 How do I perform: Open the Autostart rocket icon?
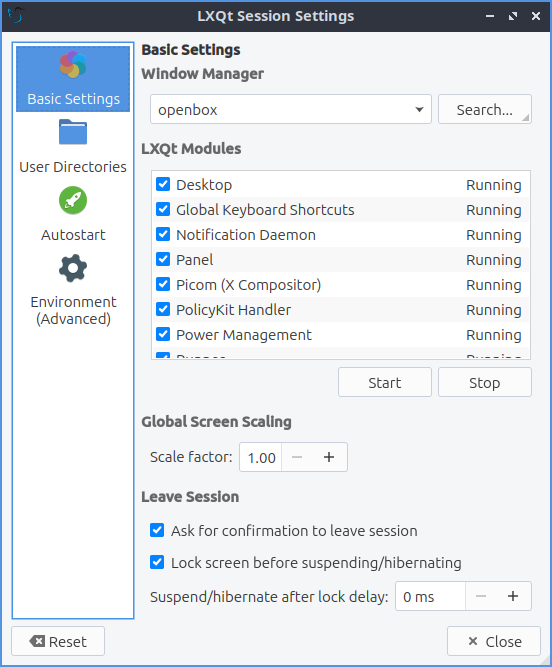coord(73,200)
